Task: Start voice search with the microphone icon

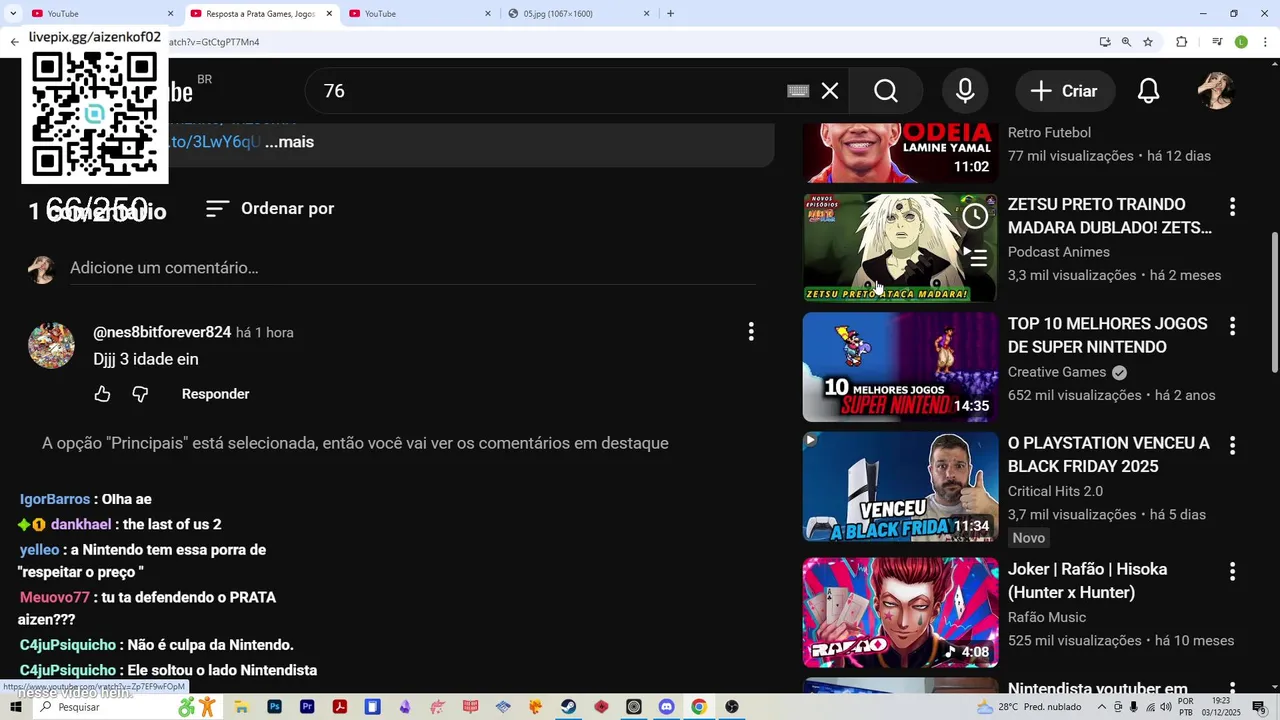Action: [x=965, y=91]
